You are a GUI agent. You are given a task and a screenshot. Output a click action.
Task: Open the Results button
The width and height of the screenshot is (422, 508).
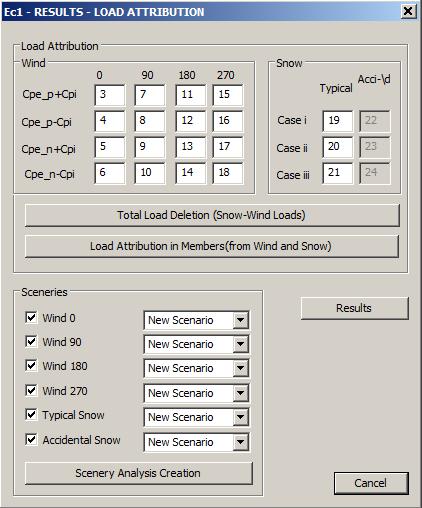pos(355,308)
